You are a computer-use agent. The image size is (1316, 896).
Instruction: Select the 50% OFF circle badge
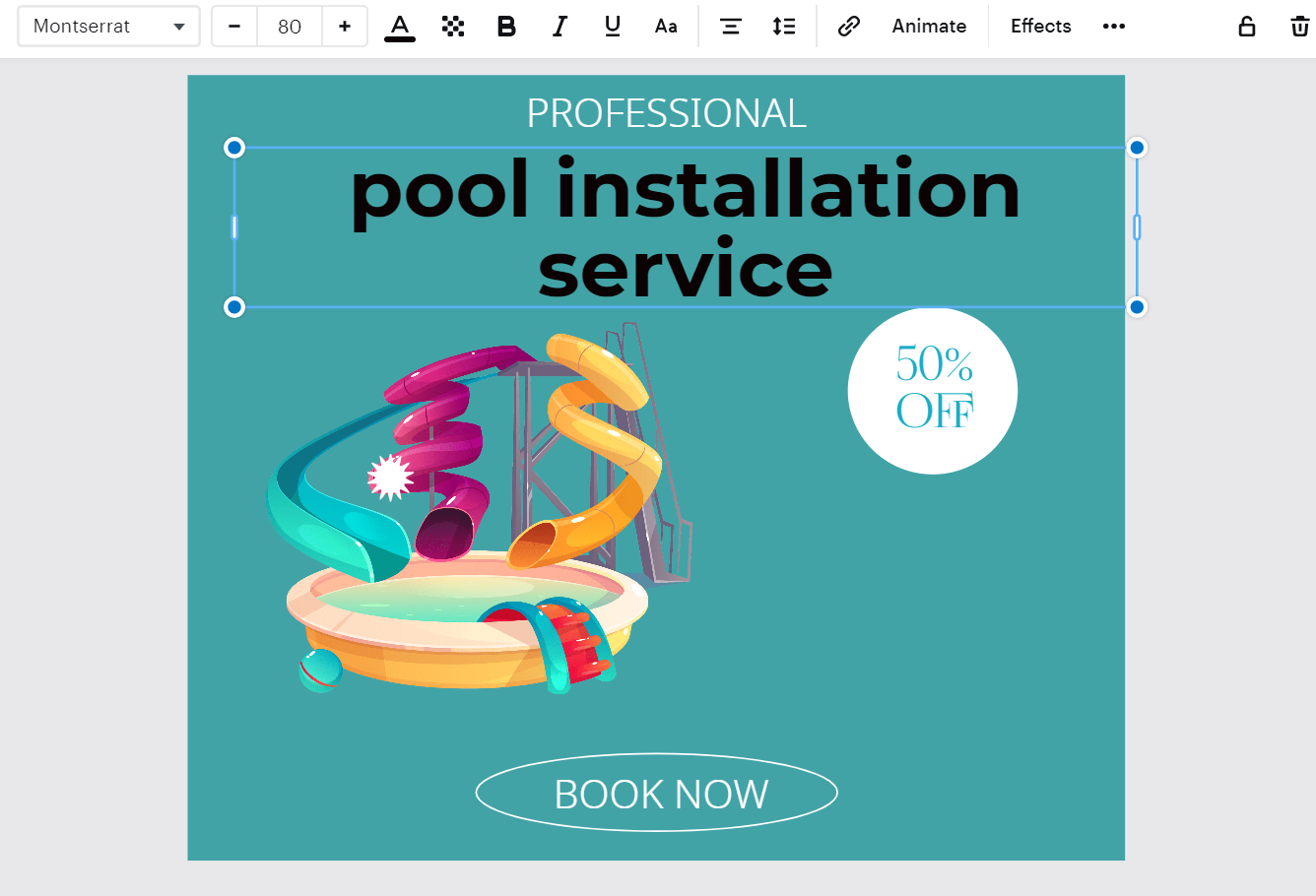[x=933, y=391]
